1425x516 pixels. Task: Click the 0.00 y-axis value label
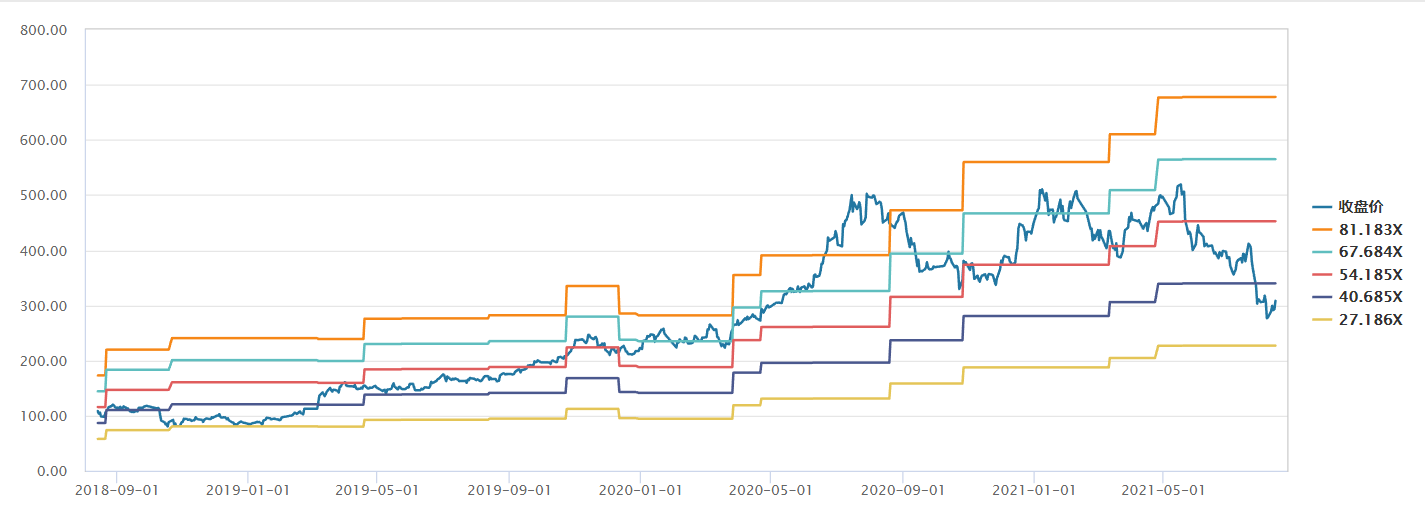pyautogui.click(x=49, y=471)
